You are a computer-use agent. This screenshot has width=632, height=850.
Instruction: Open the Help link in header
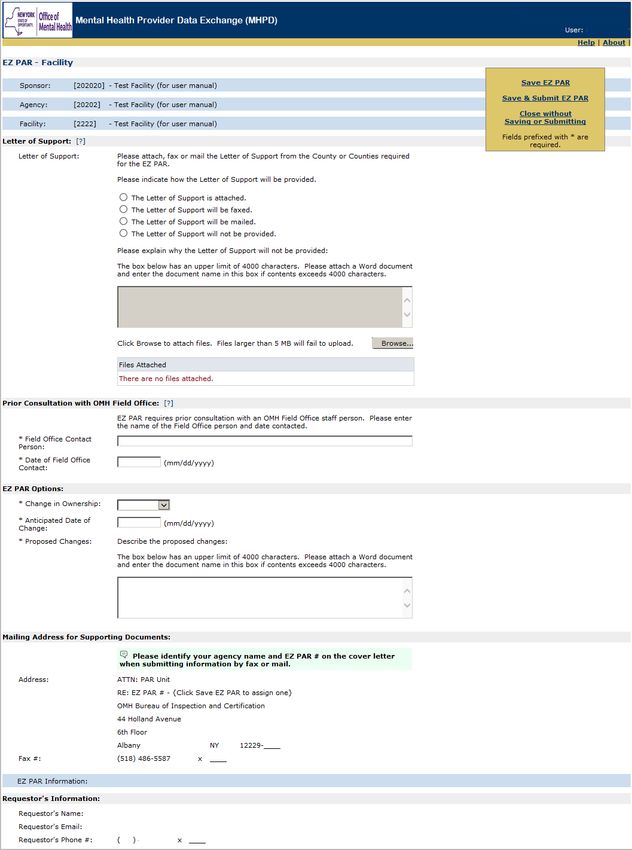pos(586,43)
